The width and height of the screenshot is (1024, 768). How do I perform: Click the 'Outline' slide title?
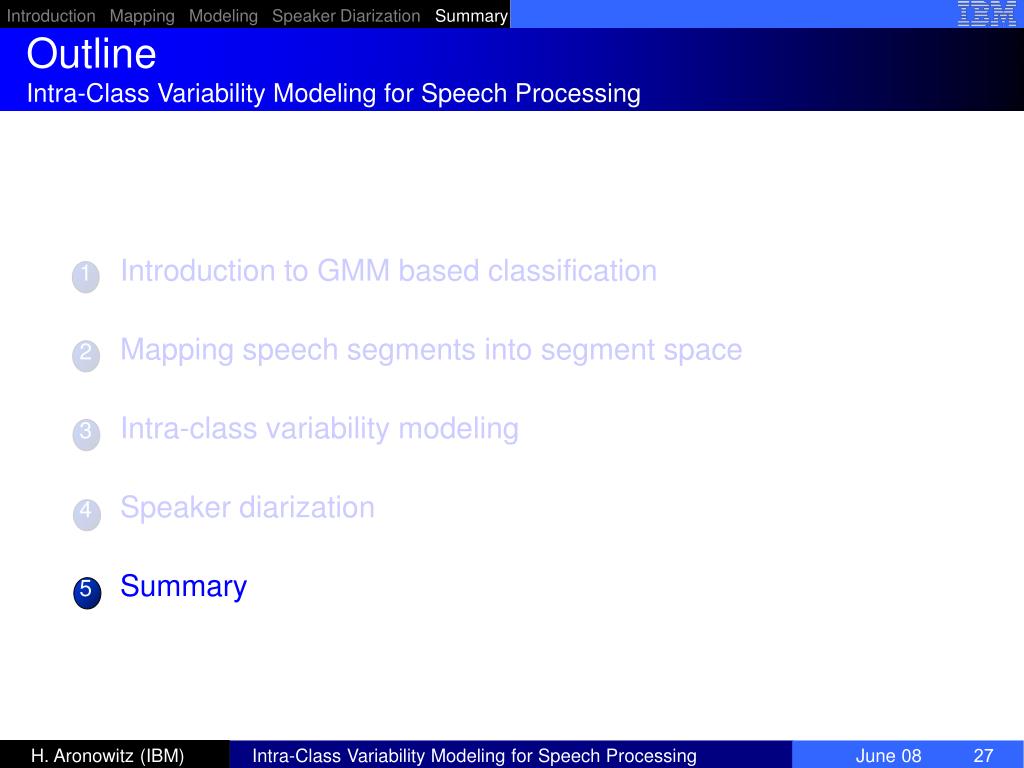(91, 54)
